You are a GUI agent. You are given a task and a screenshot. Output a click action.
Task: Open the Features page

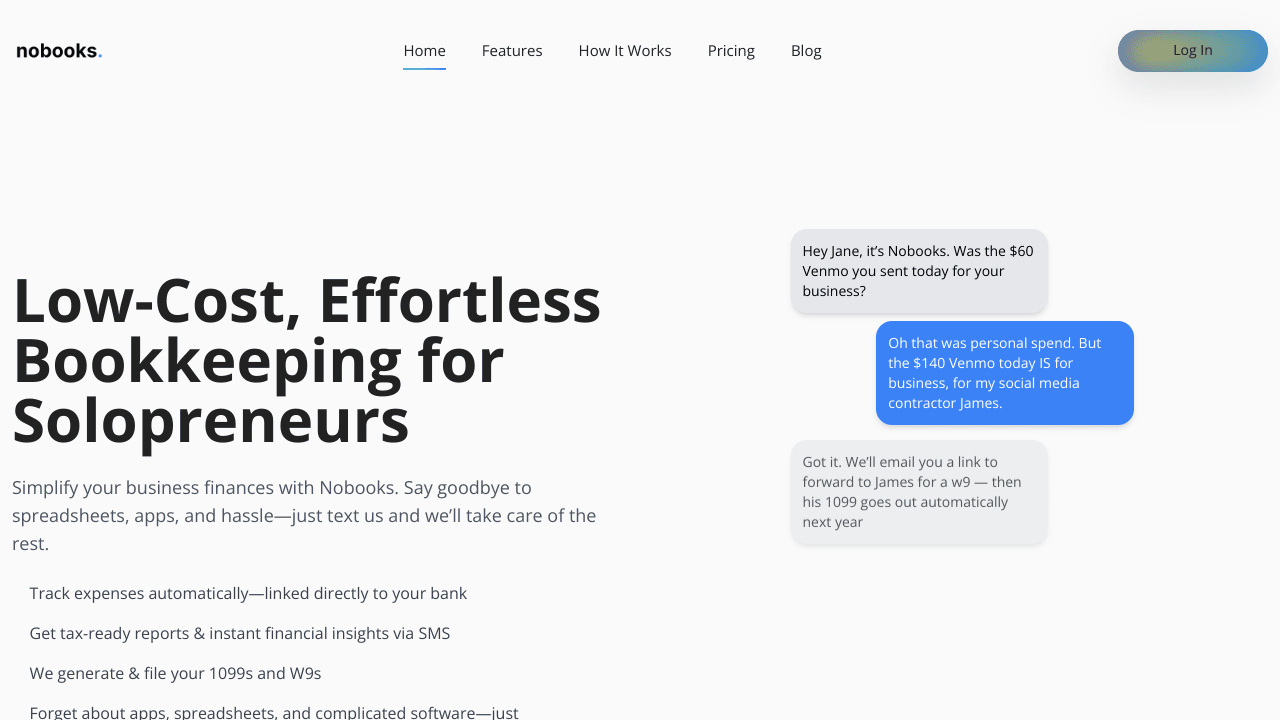512,51
